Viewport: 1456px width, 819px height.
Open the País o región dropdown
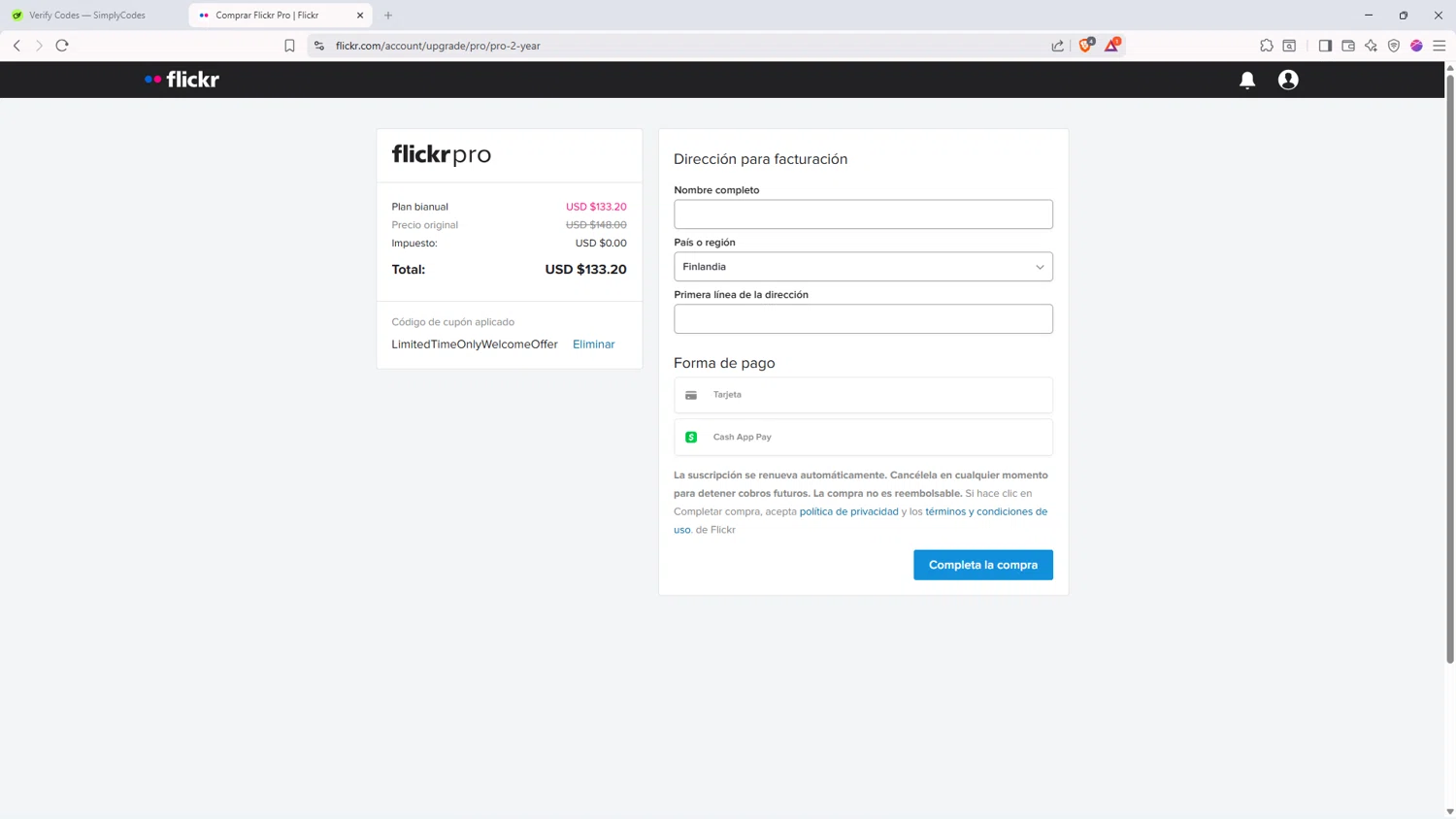[863, 267]
